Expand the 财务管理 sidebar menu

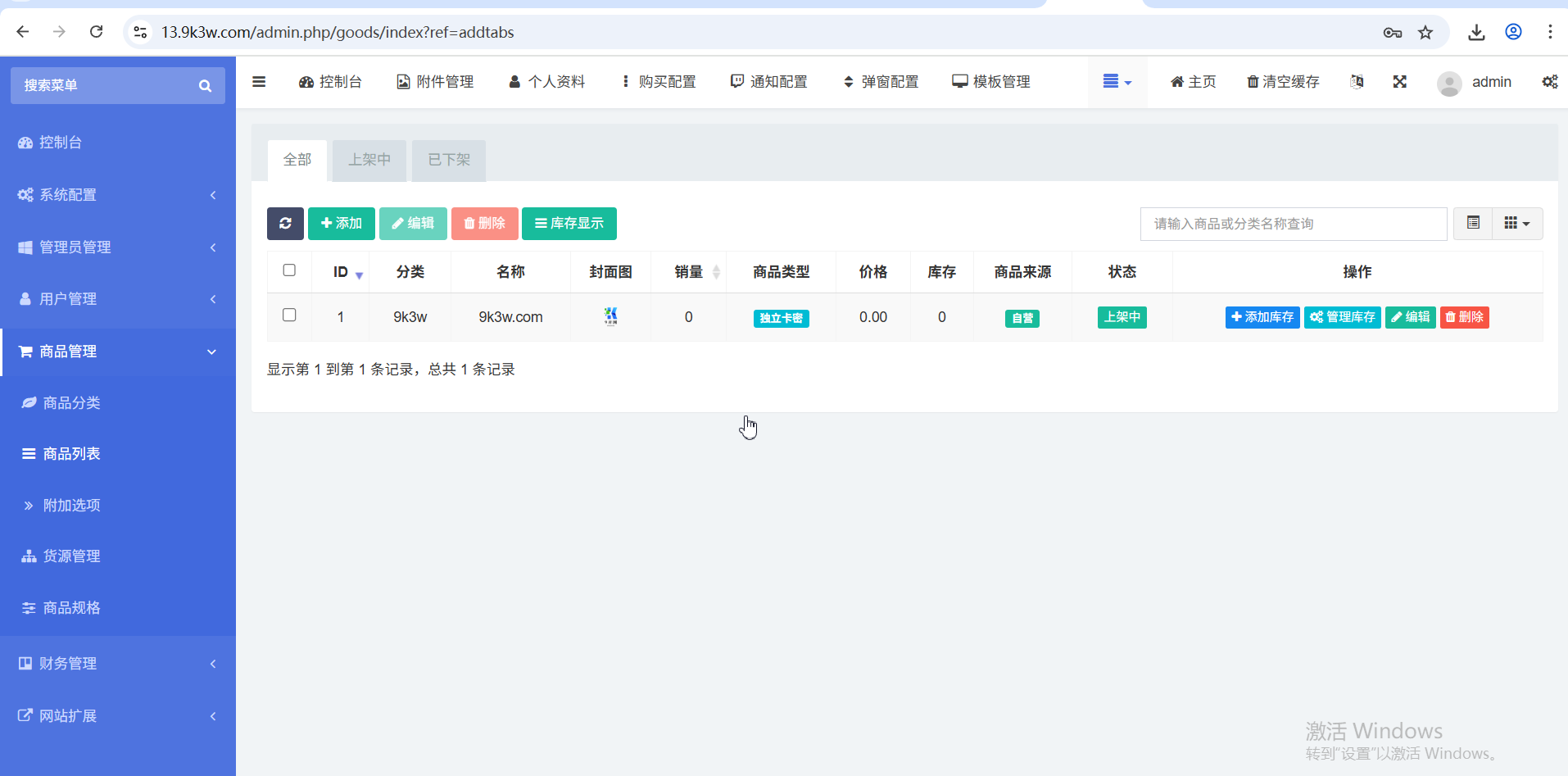click(118, 664)
